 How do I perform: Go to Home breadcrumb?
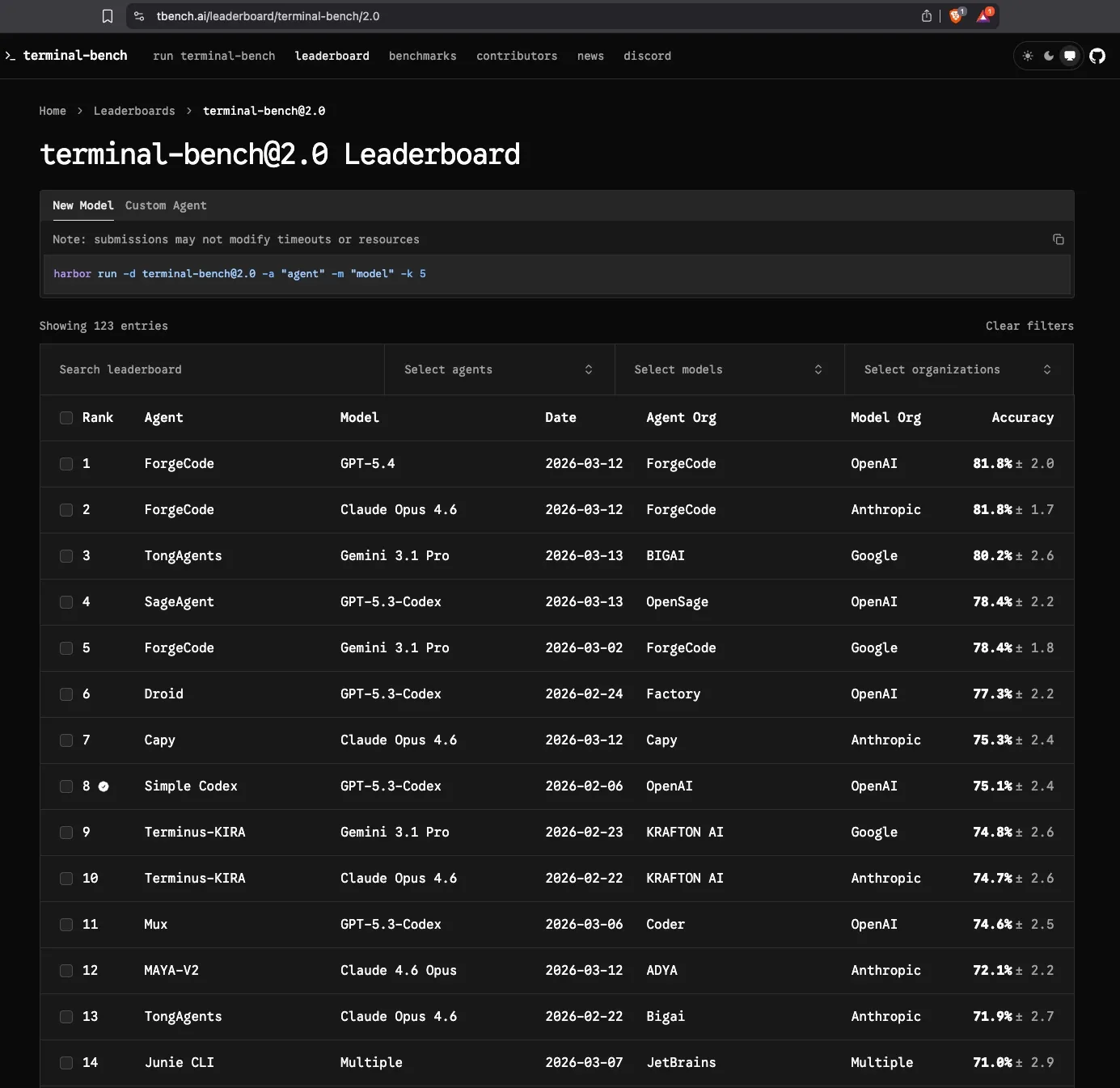pos(53,111)
